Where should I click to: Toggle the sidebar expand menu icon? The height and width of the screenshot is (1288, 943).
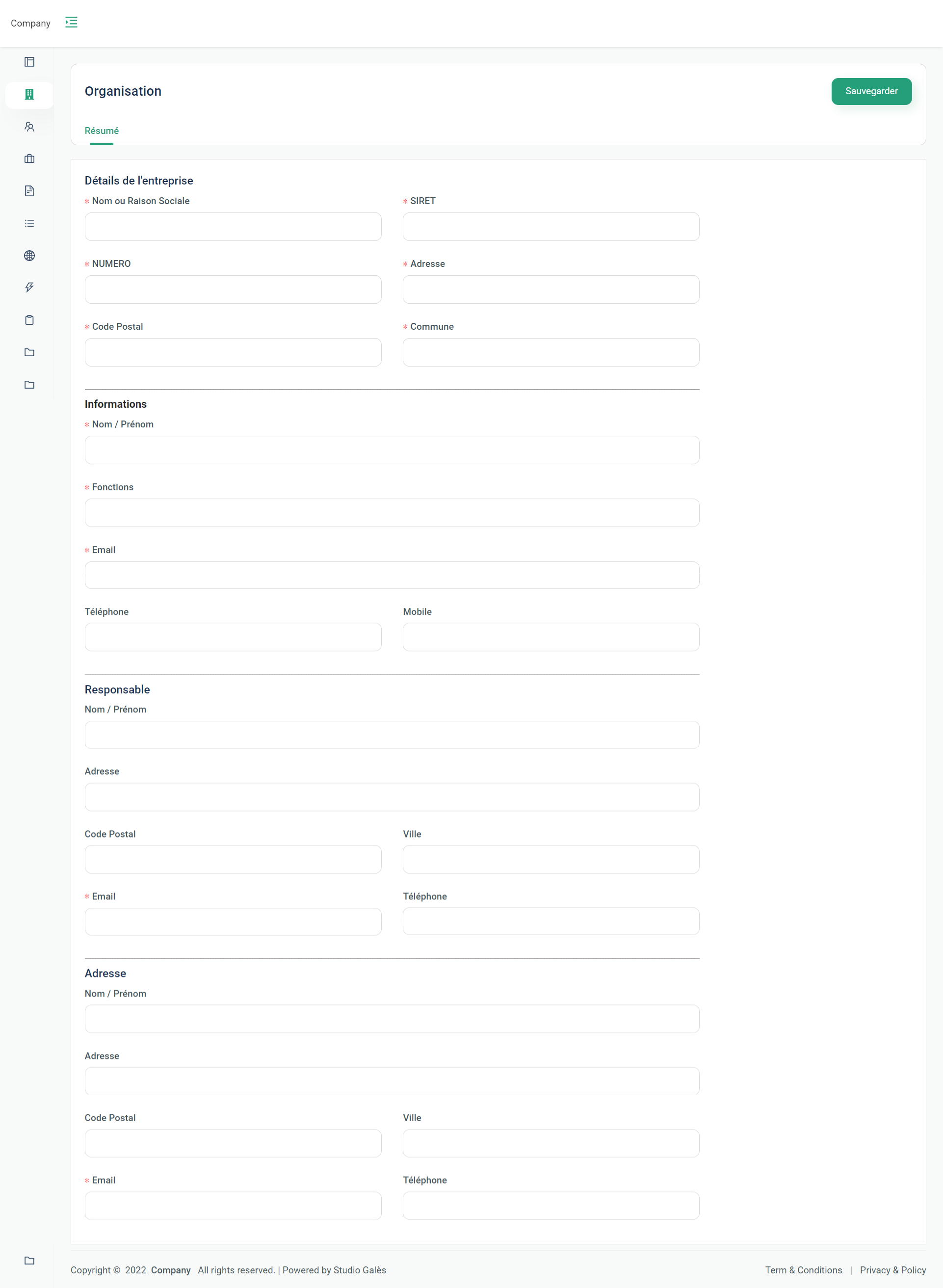pyautogui.click(x=71, y=22)
